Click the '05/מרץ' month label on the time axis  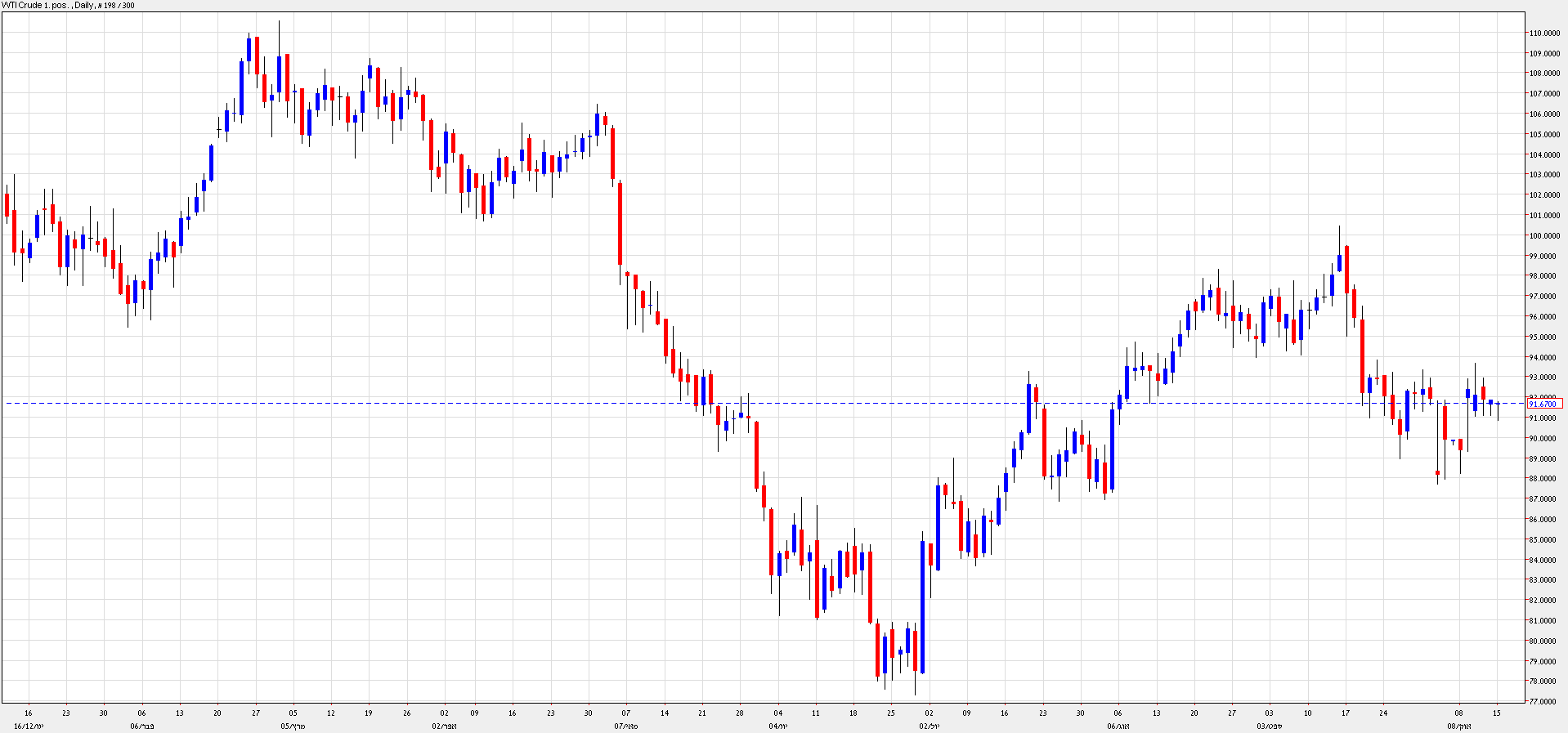coord(293,726)
